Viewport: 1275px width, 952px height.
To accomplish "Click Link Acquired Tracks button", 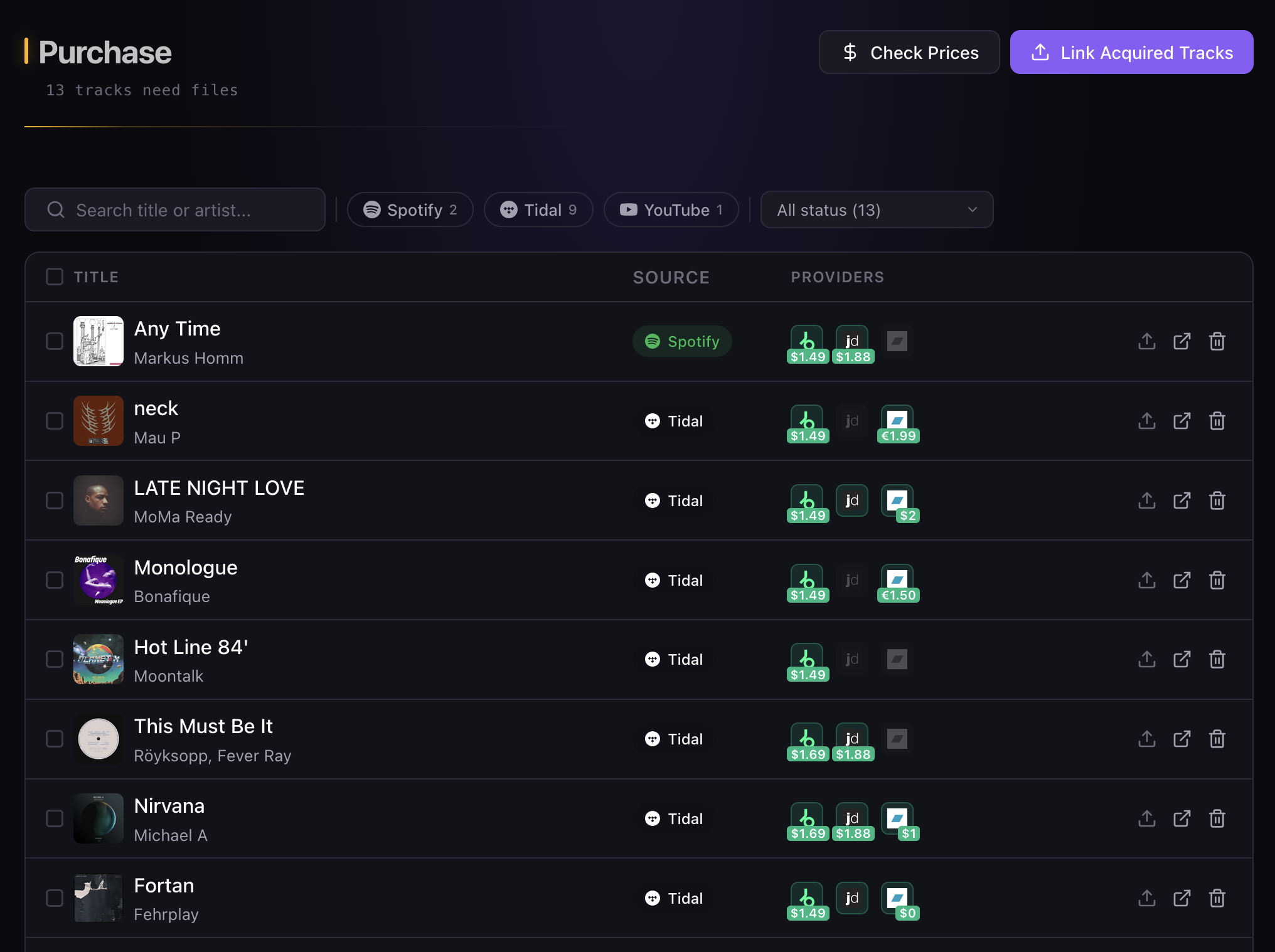I will (x=1131, y=52).
